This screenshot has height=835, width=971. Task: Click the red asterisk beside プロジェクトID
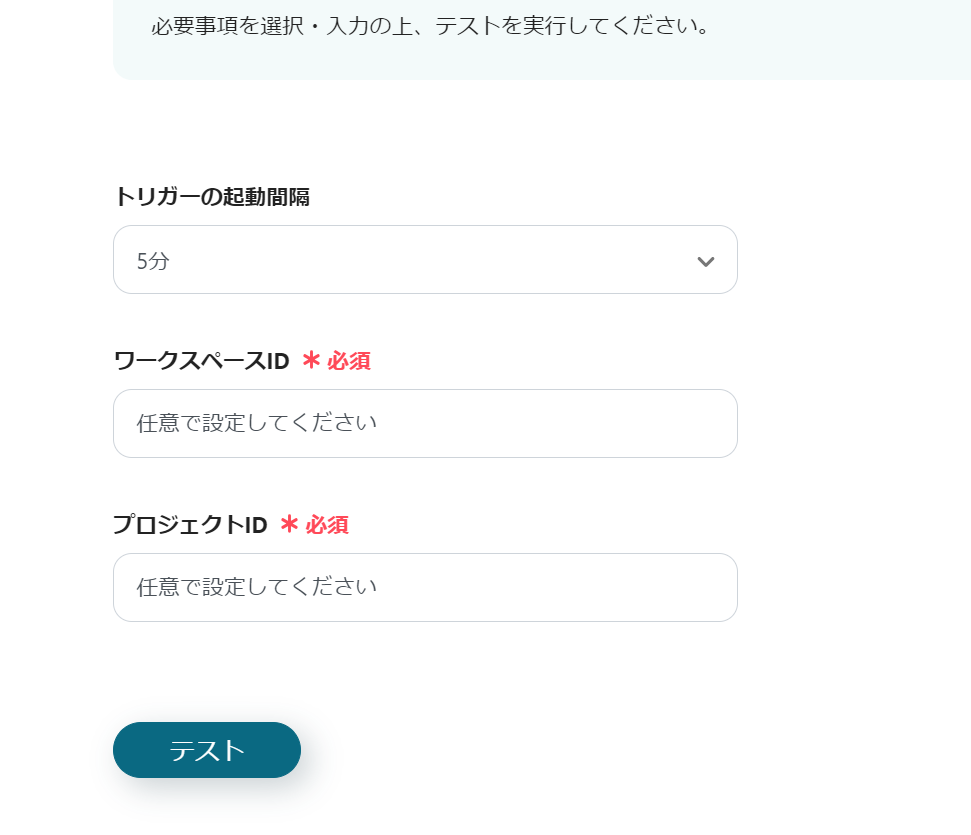click(289, 524)
